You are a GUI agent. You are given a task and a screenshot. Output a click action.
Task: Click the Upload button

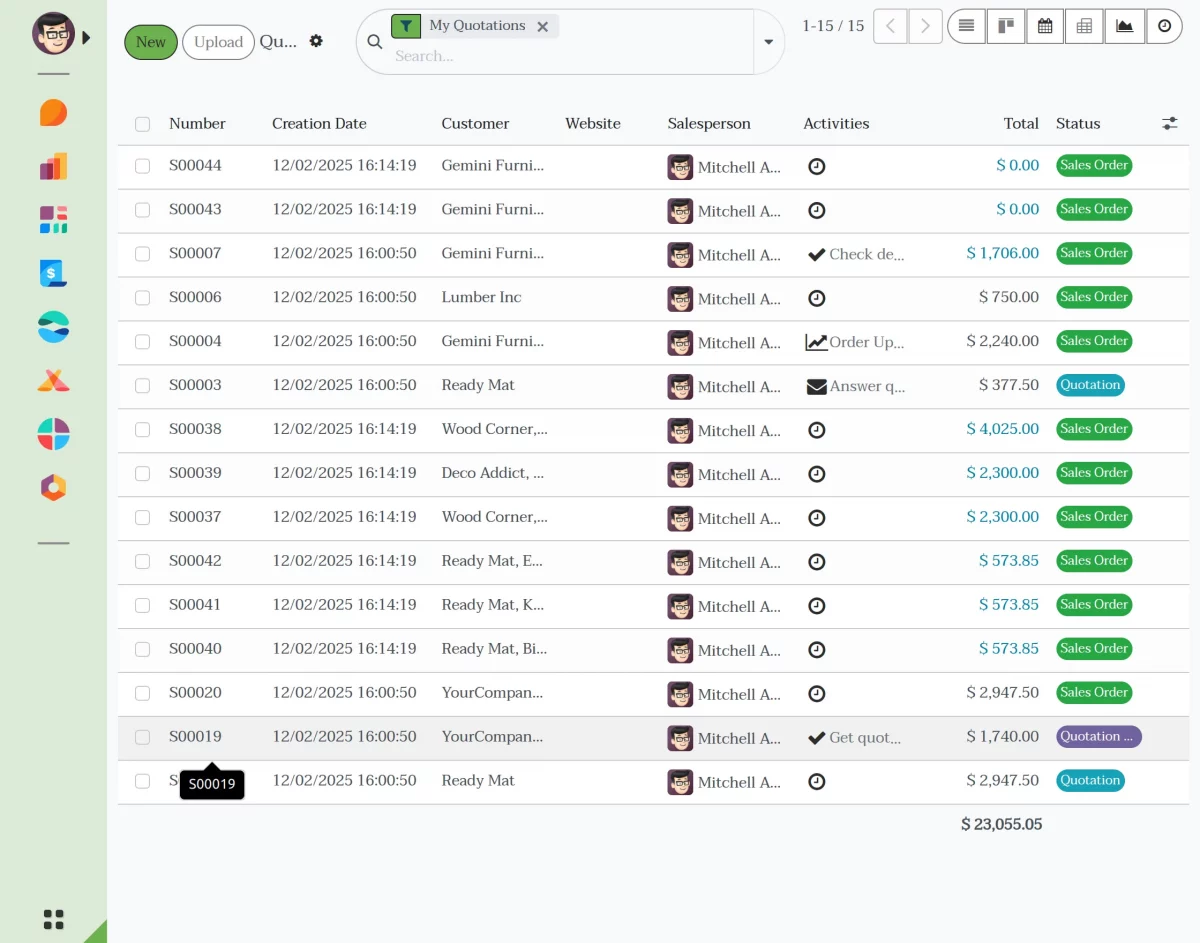click(x=218, y=42)
